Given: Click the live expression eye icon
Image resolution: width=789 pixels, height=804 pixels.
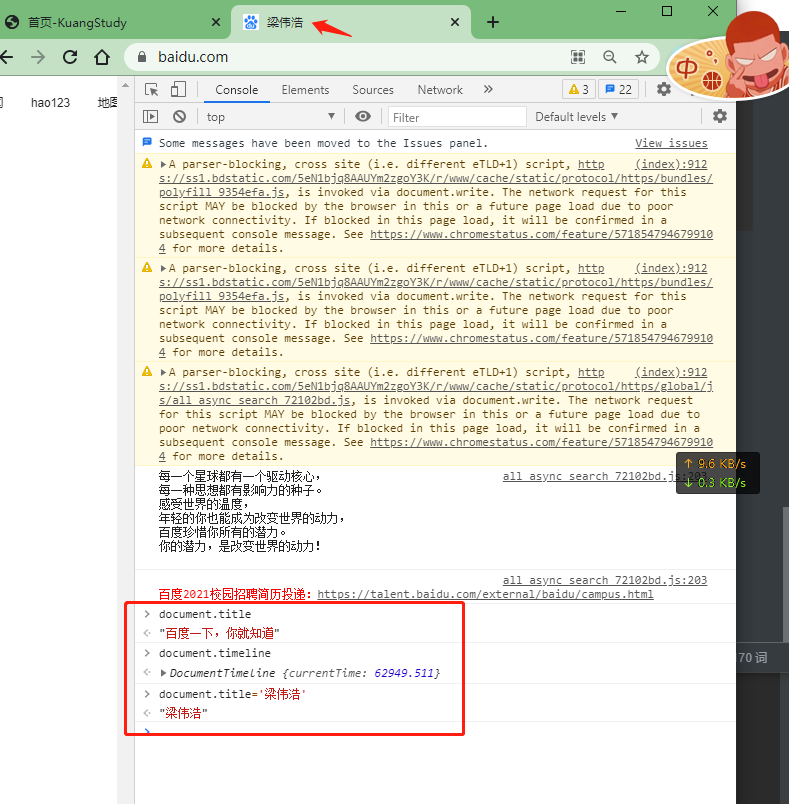Looking at the screenshot, I should pos(363,116).
